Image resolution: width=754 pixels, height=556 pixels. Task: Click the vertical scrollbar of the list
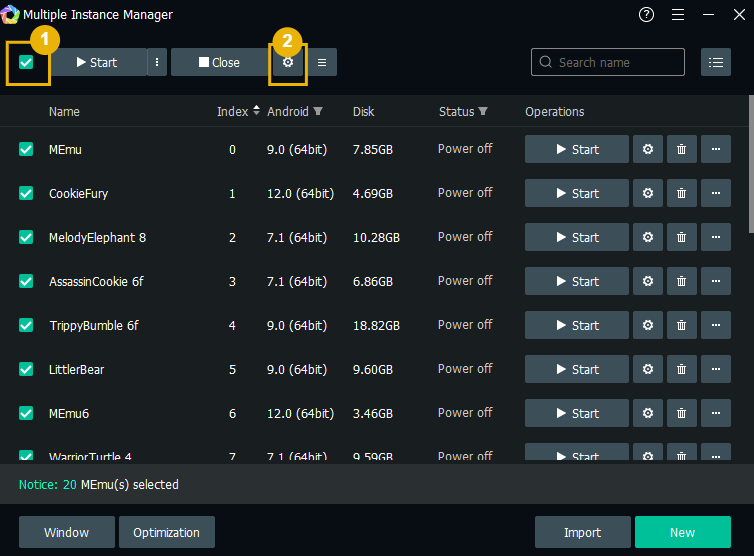pos(751,164)
